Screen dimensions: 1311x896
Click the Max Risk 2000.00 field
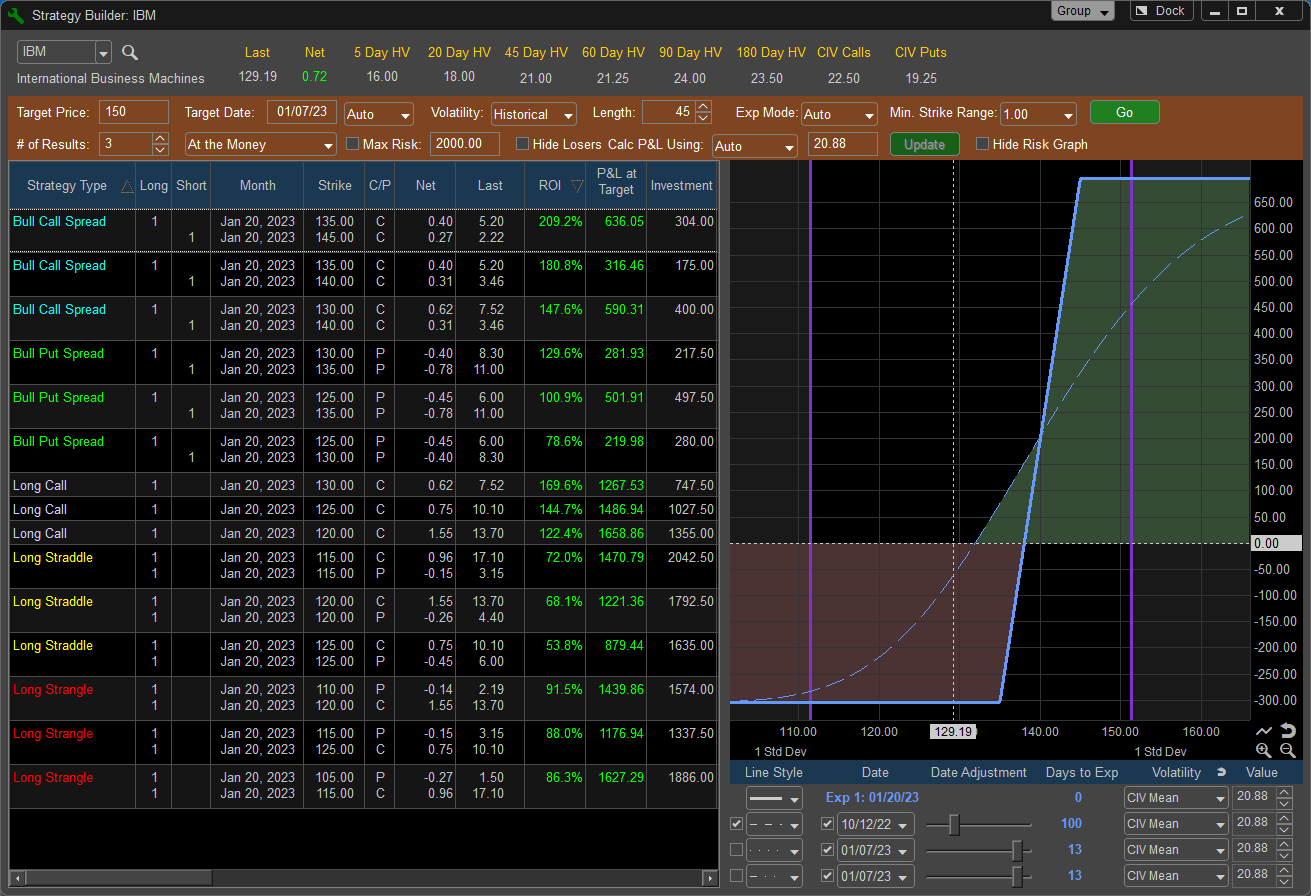point(464,144)
